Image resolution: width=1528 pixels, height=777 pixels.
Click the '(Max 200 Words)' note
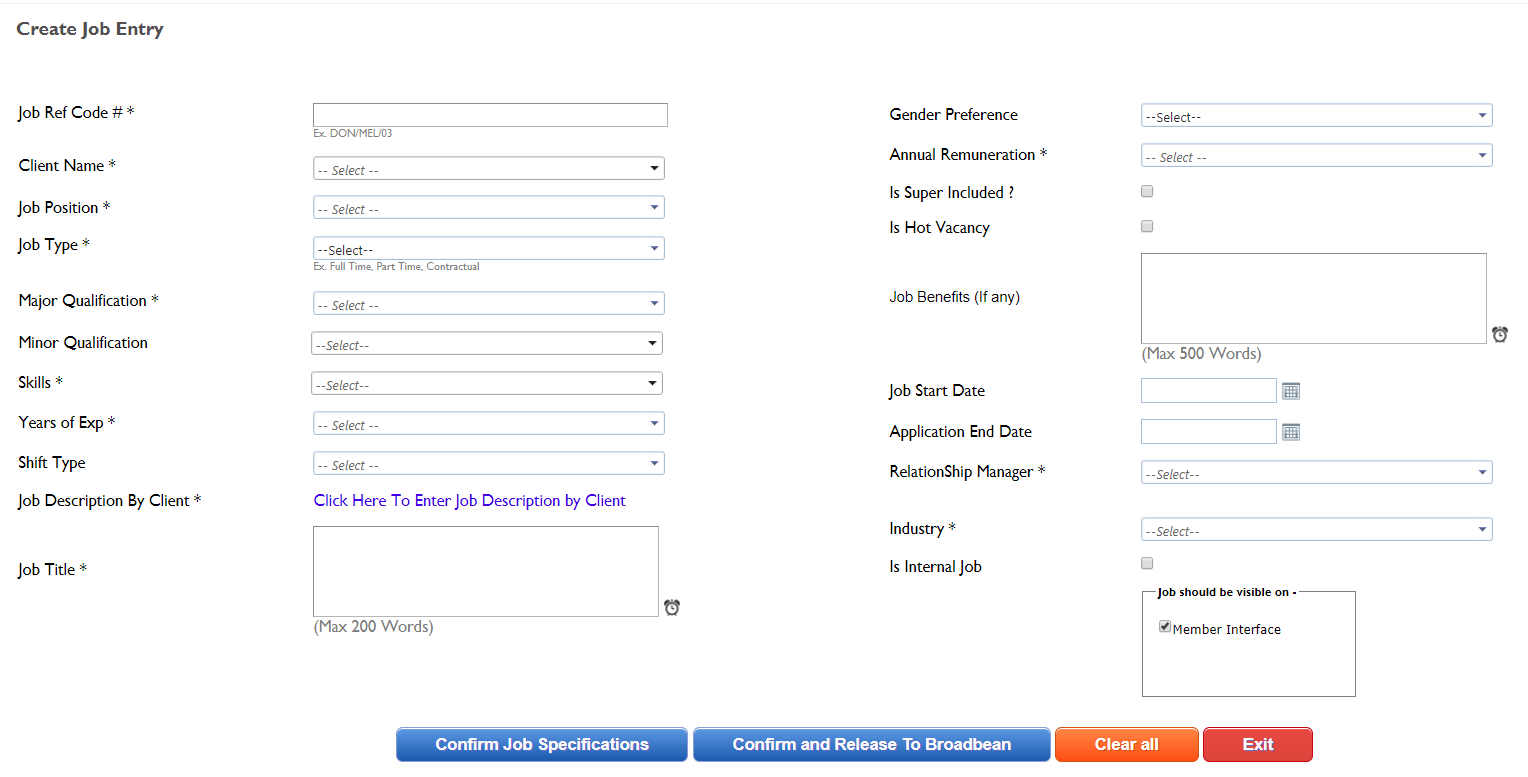[374, 627]
